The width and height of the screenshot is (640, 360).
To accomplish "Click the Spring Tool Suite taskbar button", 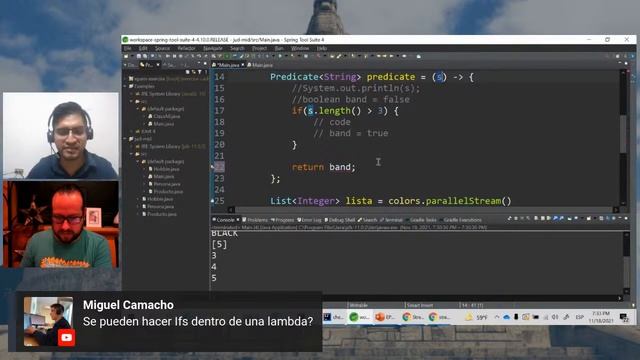I will pyautogui.click(x=360, y=317).
